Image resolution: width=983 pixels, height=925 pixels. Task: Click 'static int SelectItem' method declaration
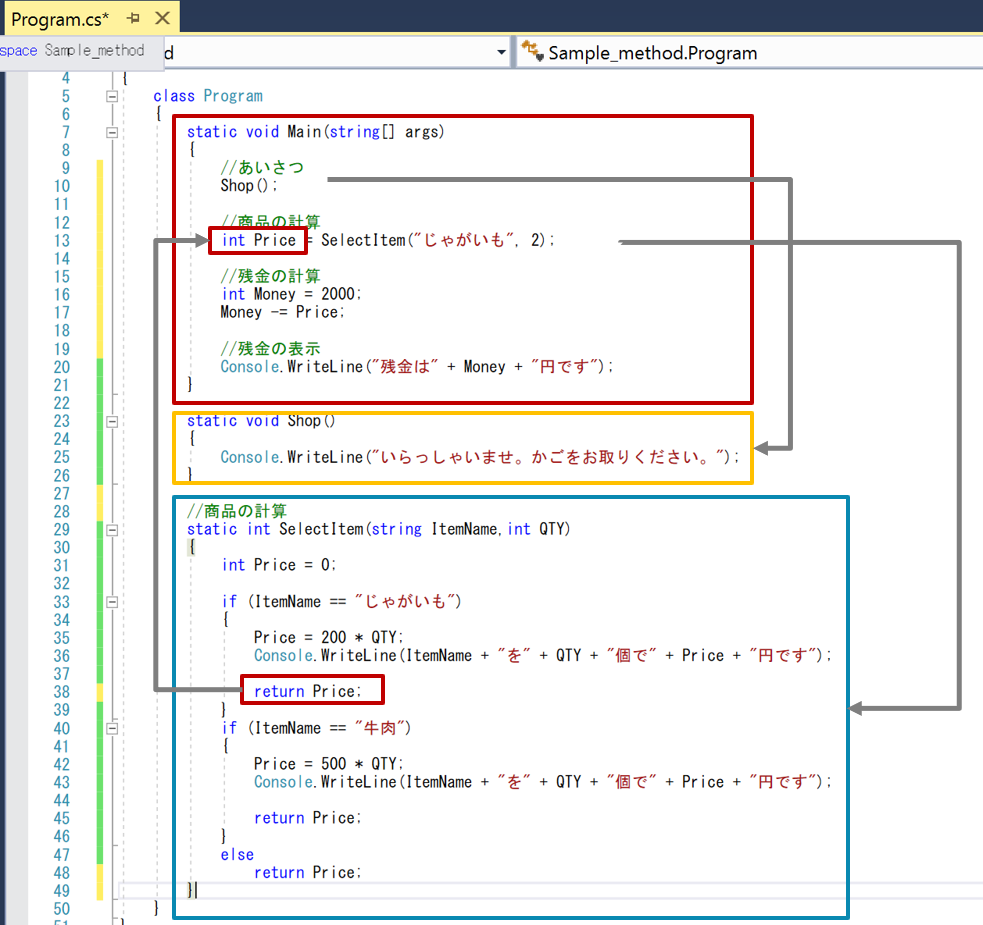[379, 529]
